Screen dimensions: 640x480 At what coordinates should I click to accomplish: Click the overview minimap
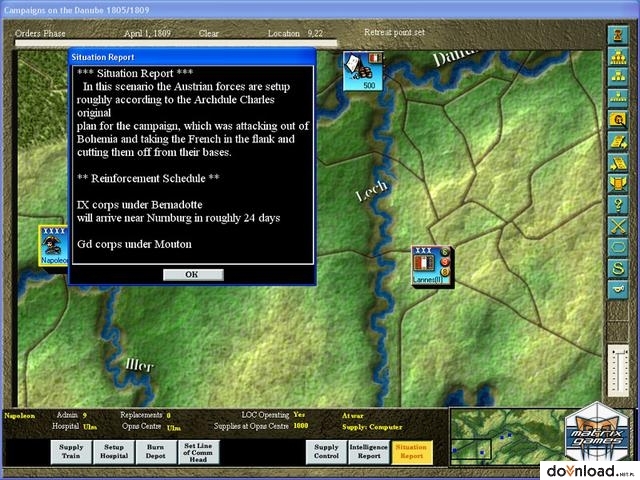(x=508, y=437)
